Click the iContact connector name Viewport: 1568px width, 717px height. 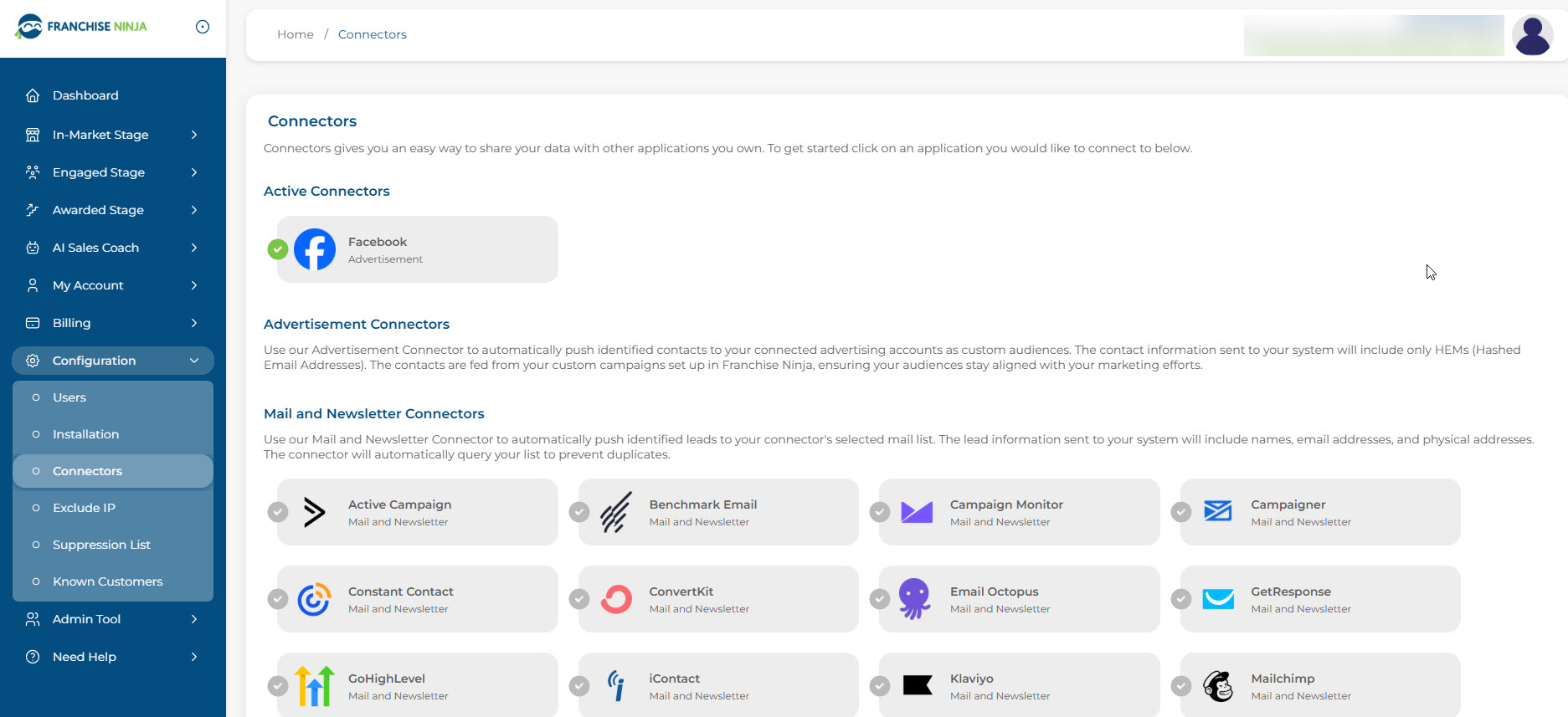click(675, 679)
